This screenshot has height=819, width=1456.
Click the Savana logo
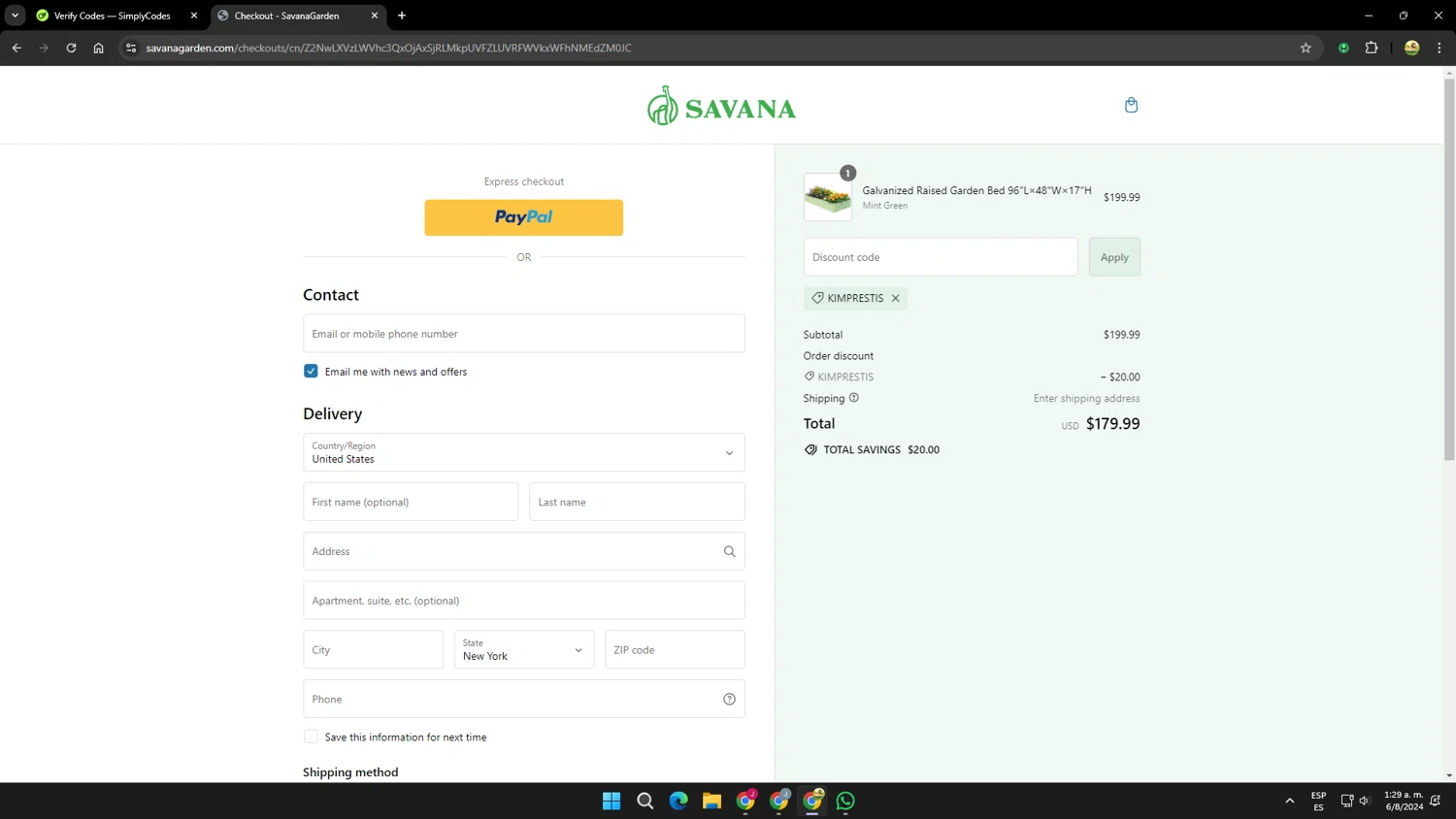721,106
